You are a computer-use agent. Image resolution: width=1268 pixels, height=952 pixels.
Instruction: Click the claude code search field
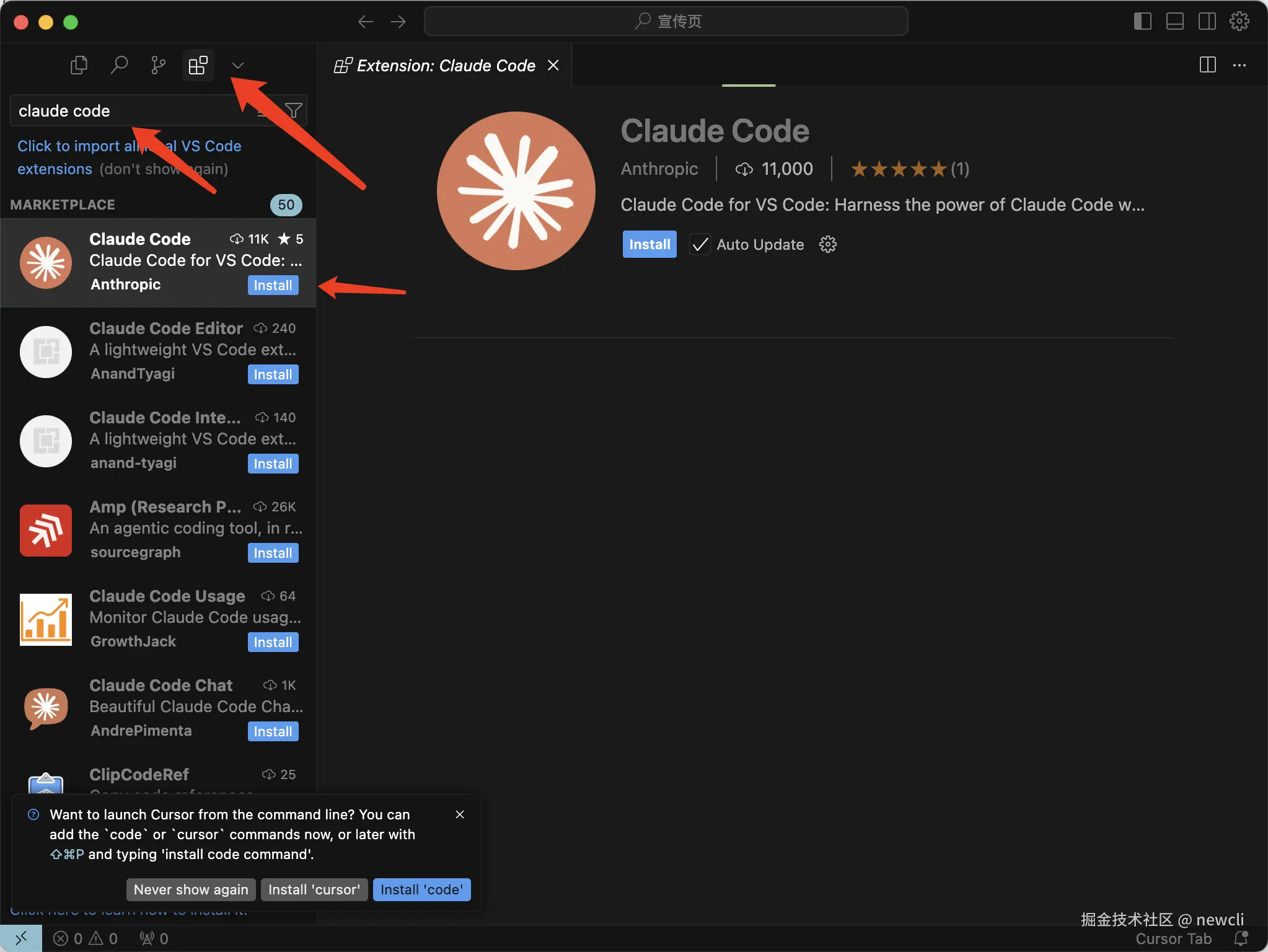pos(124,111)
